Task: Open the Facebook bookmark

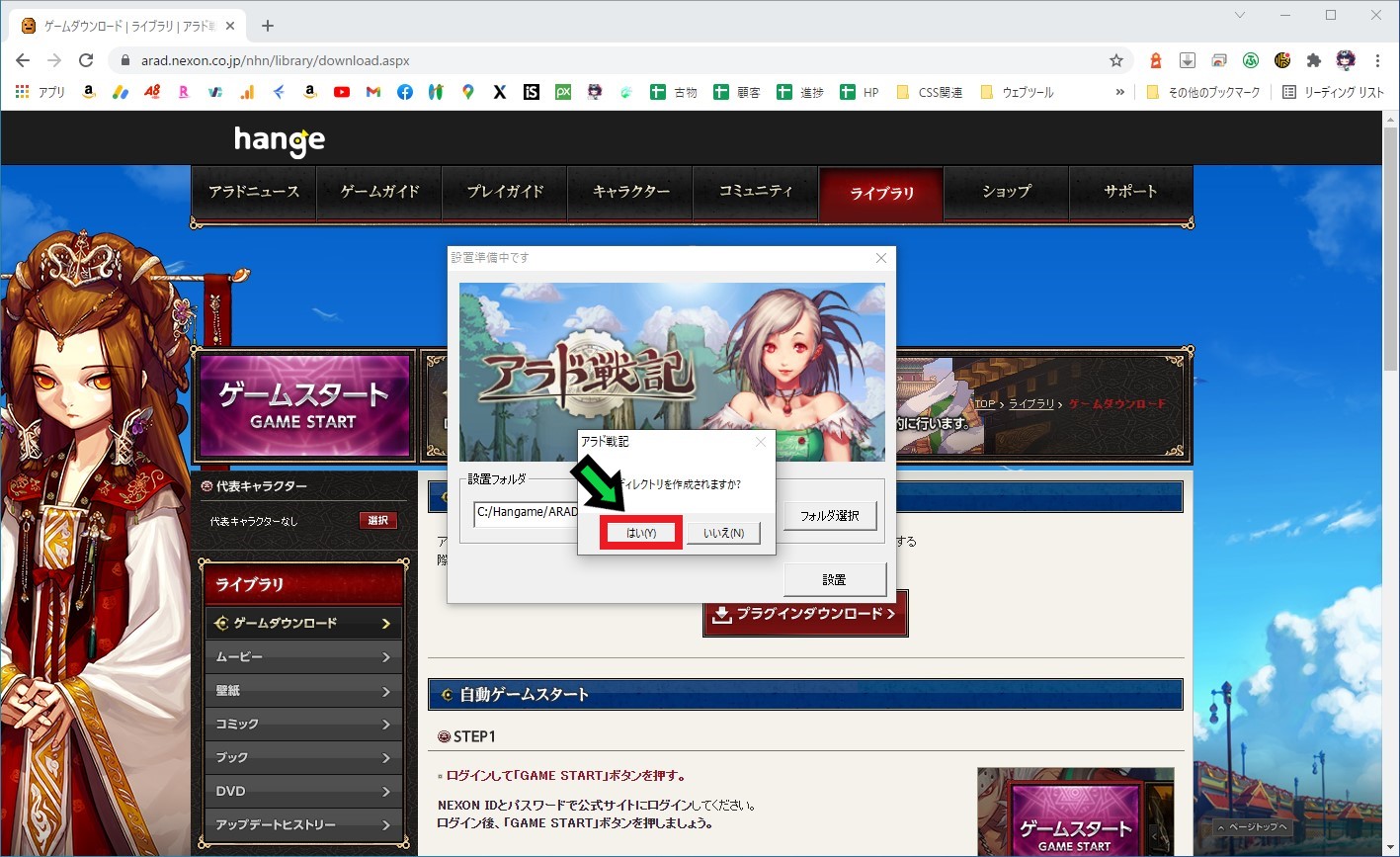Action: pyautogui.click(x=405, y=92)
